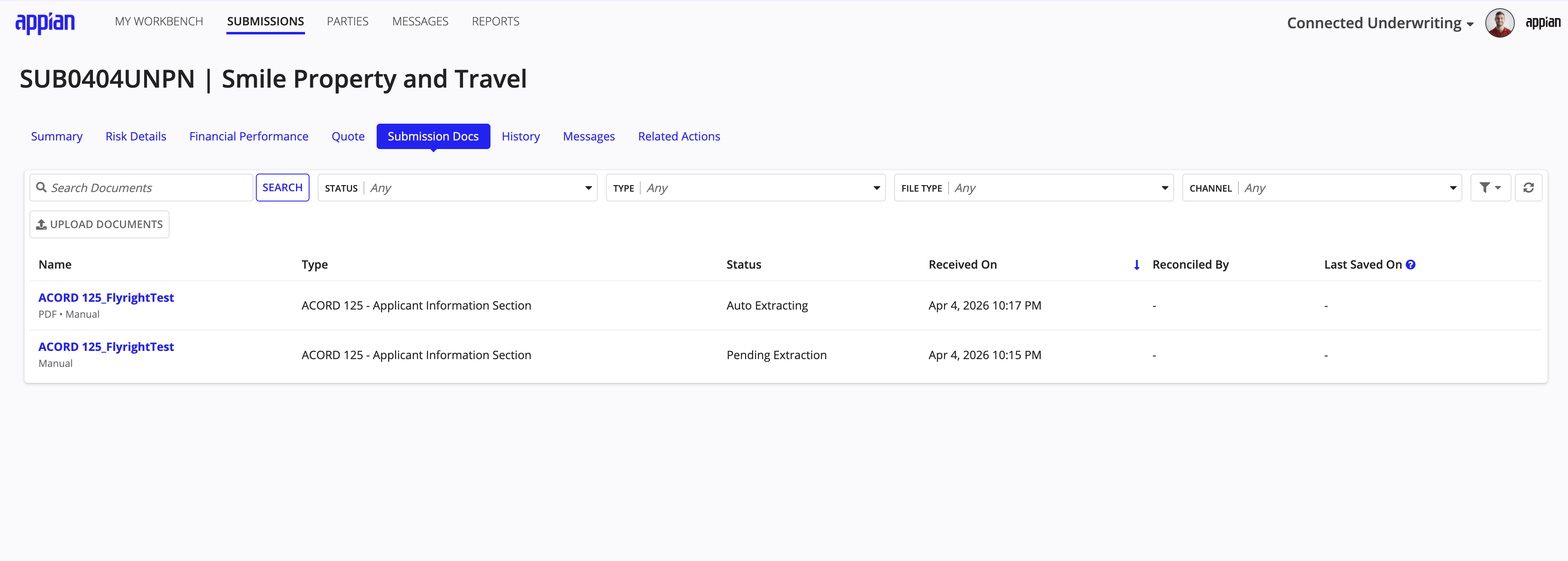Expand the Channel filter dropdown
This screenshot has height=561, width=1568.
point(1322,188)
